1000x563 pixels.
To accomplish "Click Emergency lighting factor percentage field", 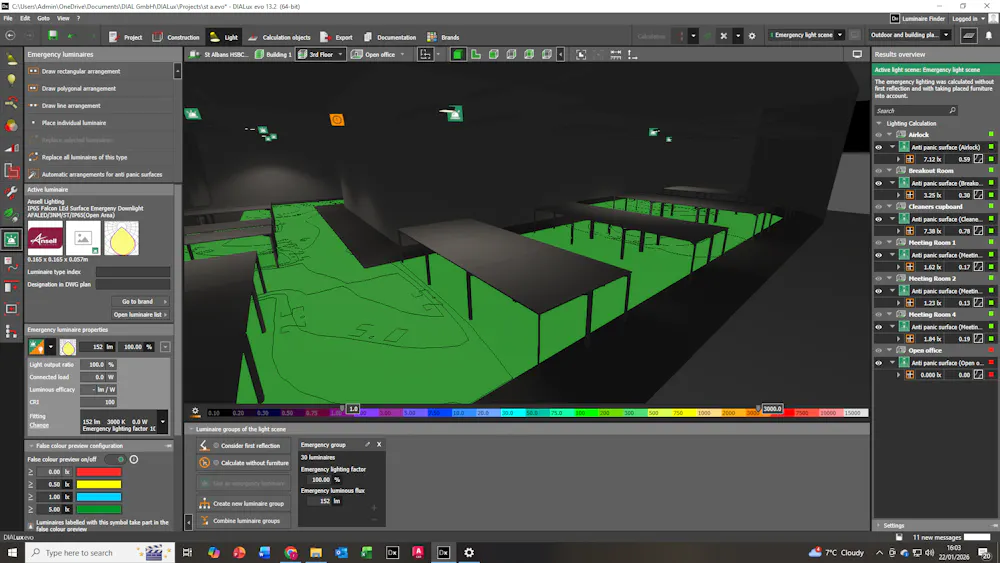I will [x=320, y=479].
